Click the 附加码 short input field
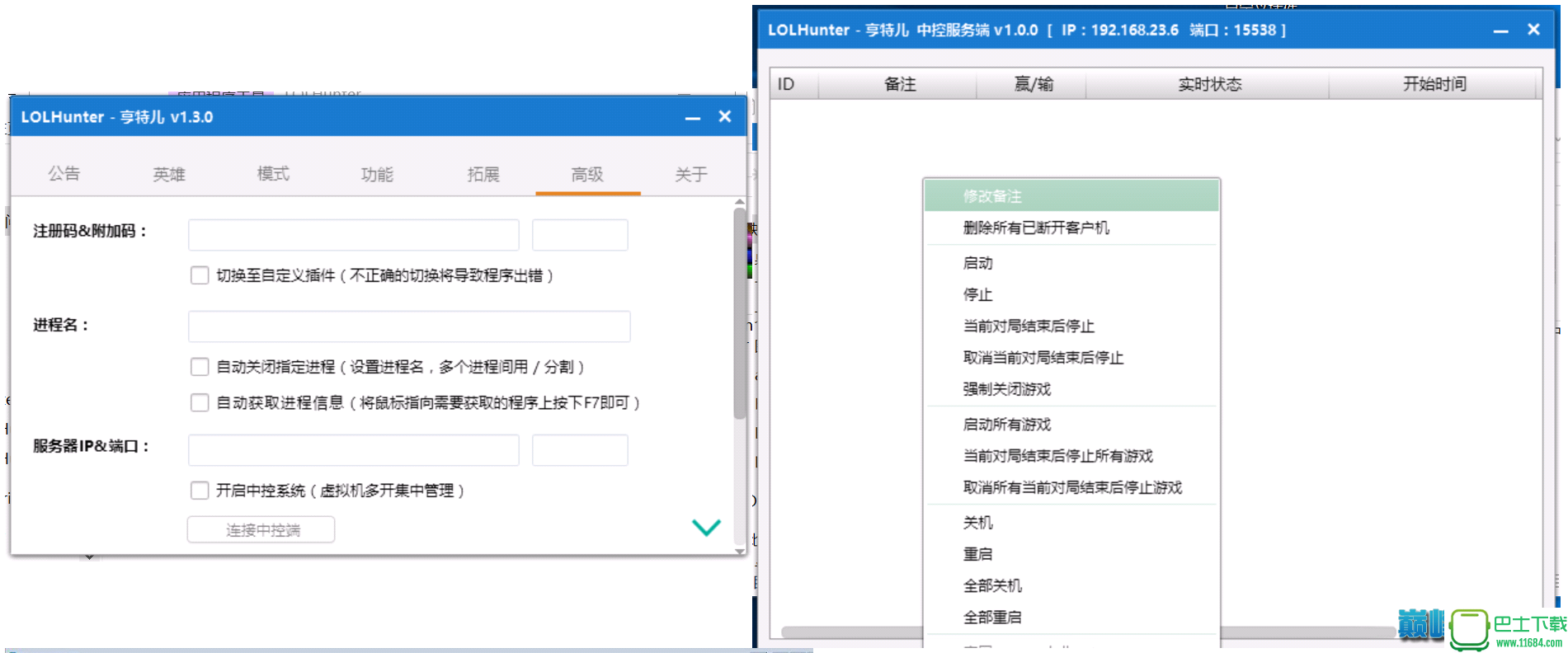This screenshot has width=1568, height=653. 580,235
